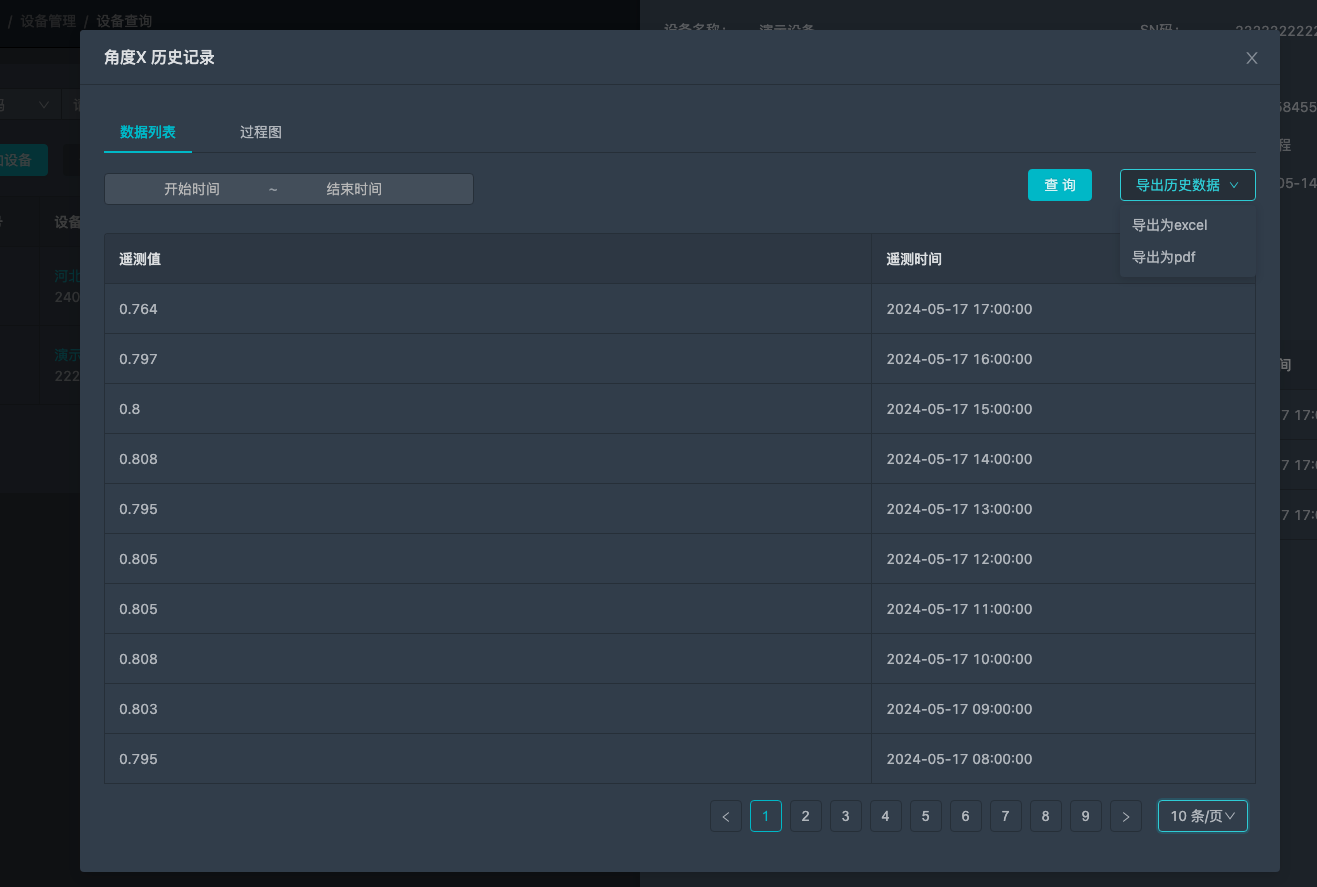Open the 10 条/页 page size selector
This screenshot has height=887, width=1317.
click(x=1202, y=816)
